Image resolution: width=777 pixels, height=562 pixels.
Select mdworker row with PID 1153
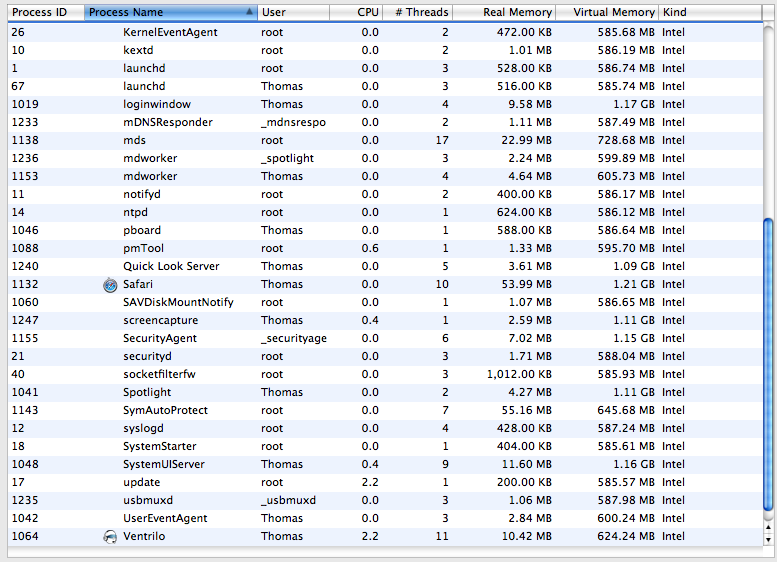coord(385,176)
